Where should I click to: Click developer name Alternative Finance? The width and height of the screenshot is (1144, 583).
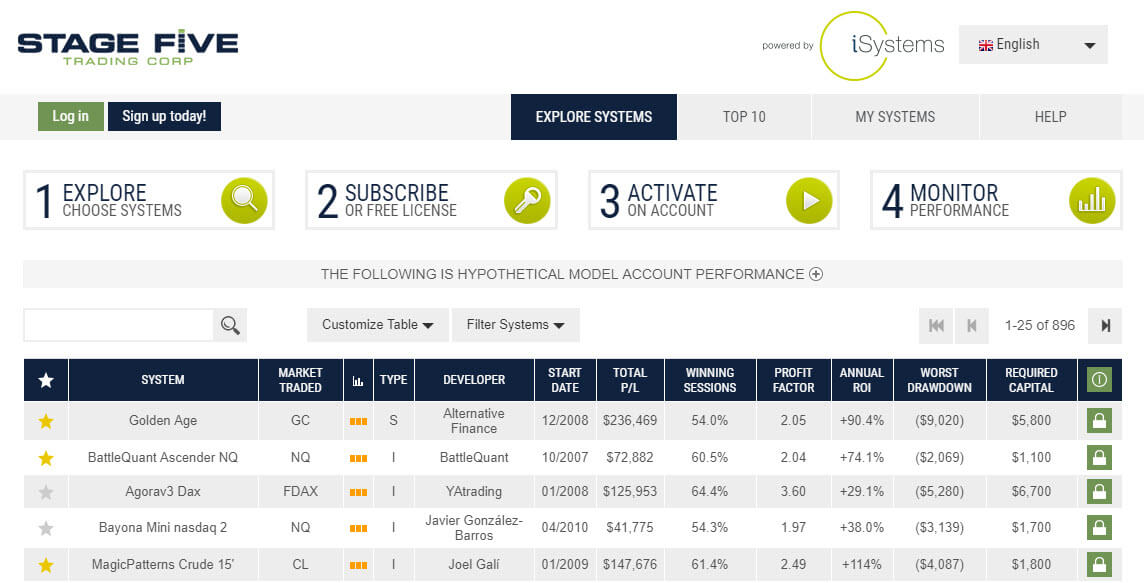(474, 420)
